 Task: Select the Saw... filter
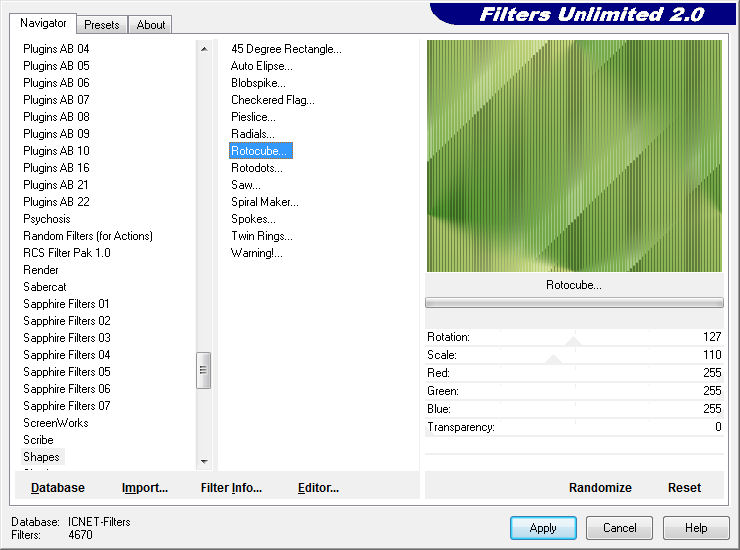click(245, 185)
